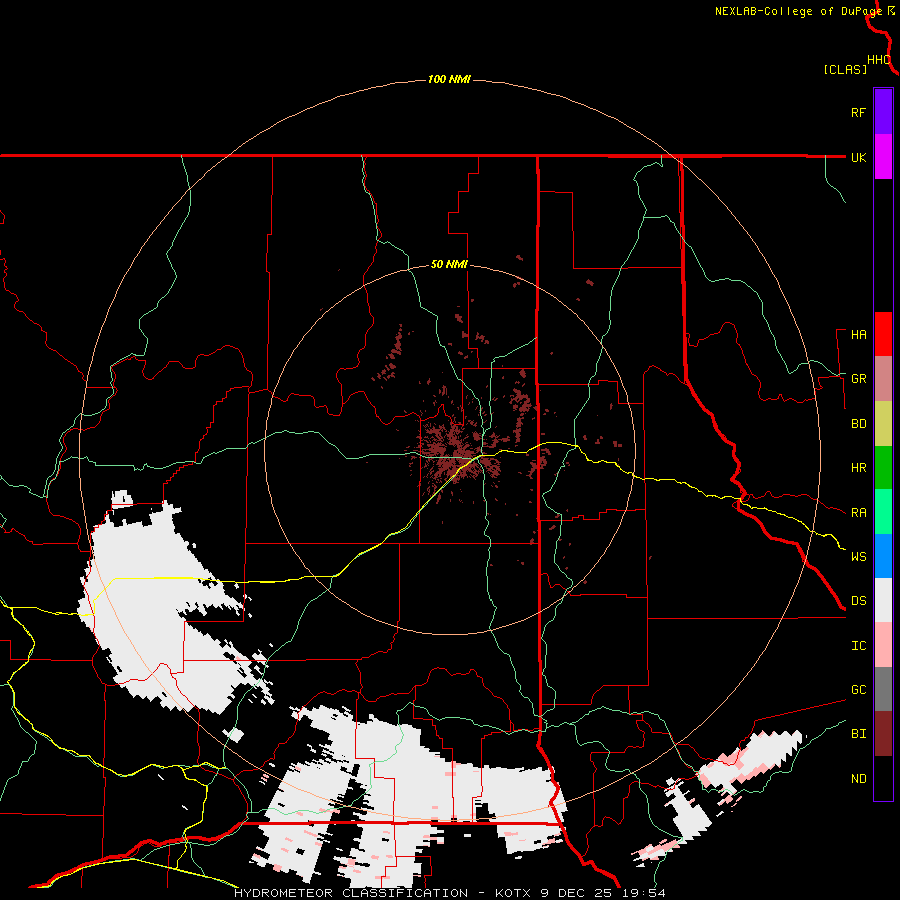Image resolution: width=900 pixels, height=900 pixels.
Task: Click the BI legend label
Action: tap(858, 734)
